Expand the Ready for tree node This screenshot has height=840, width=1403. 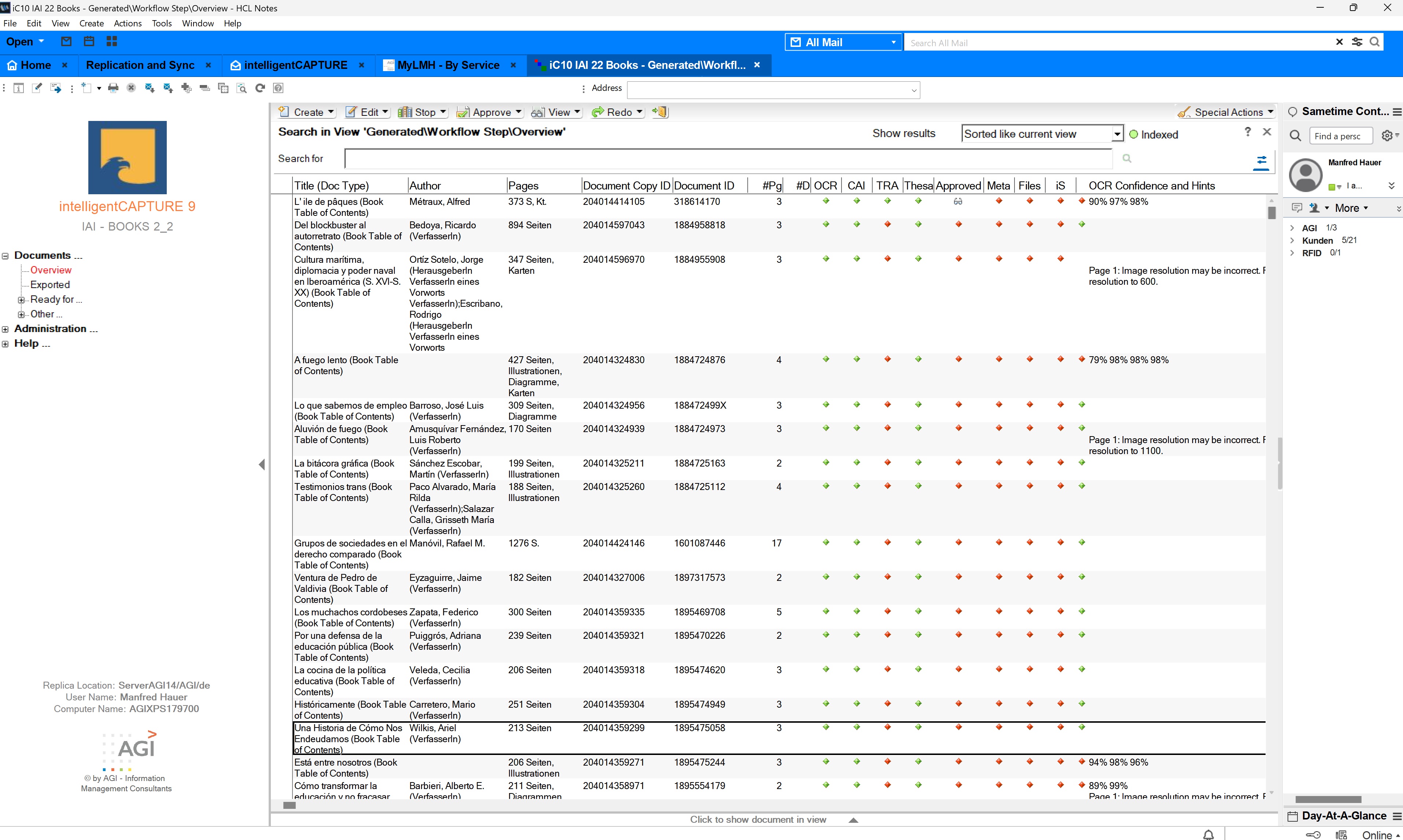(21, 300)
